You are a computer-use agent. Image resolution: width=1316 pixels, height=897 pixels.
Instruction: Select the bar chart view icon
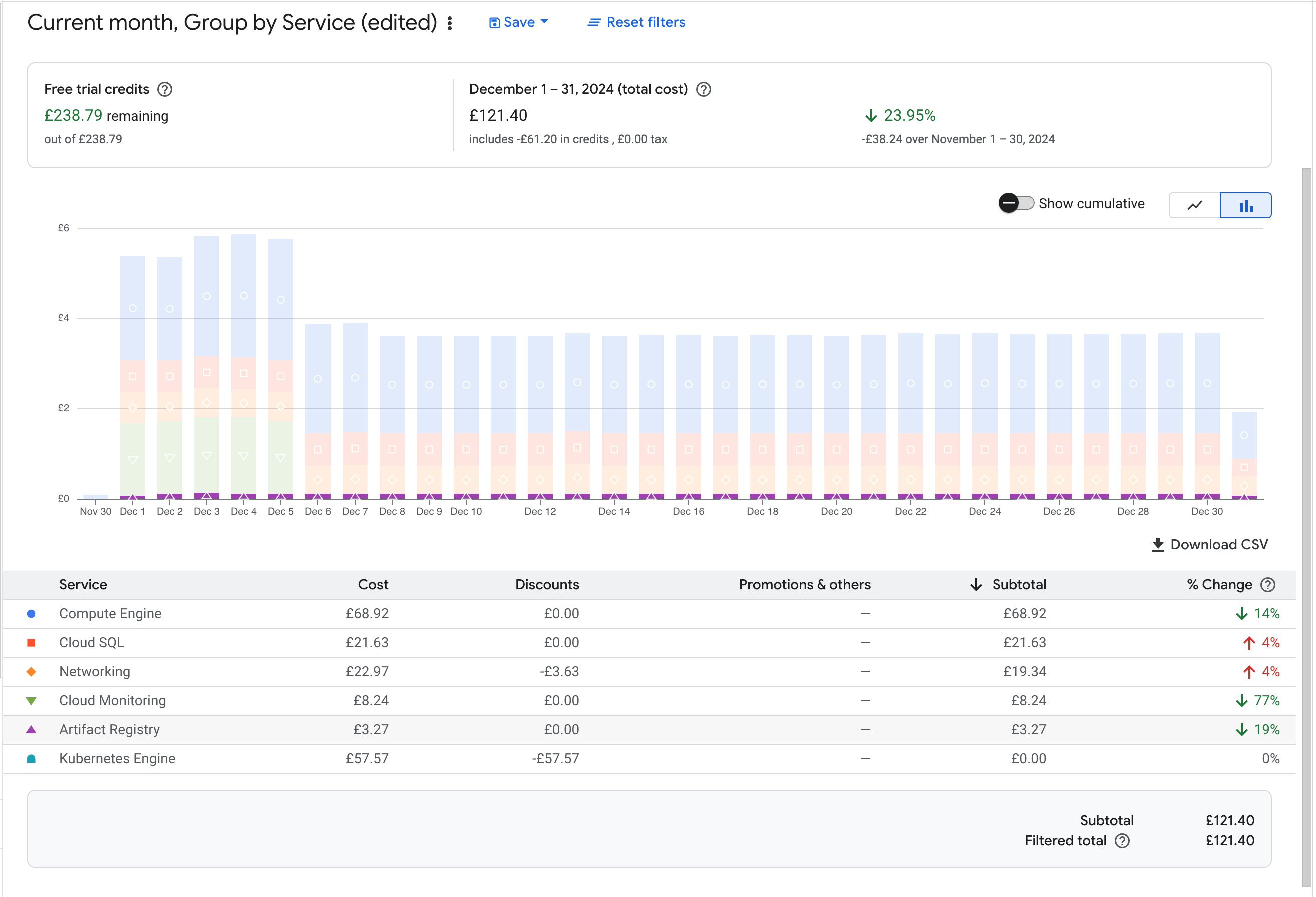(x=1245, y=205)
